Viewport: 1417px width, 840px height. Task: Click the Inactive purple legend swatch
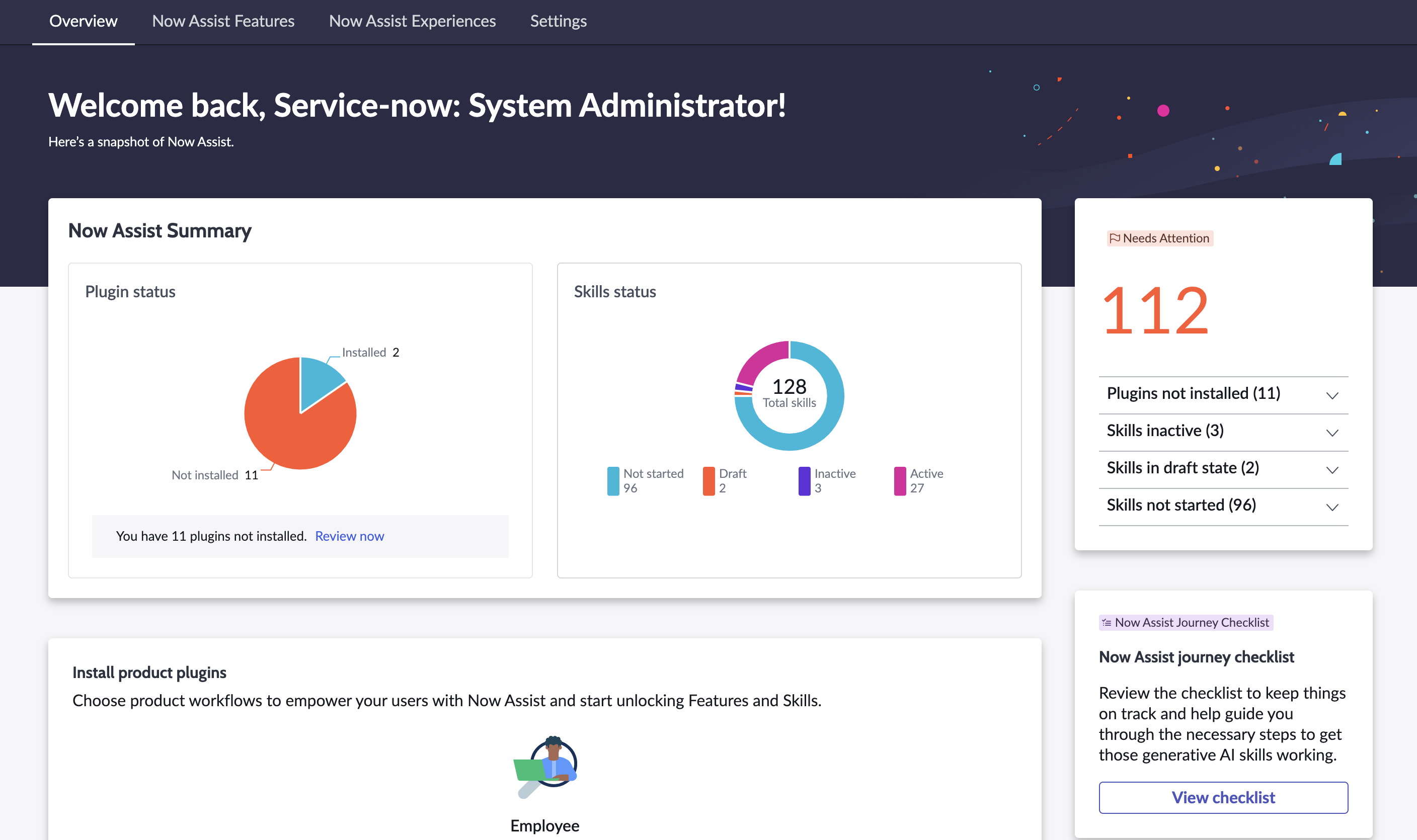click(x=805, y=481)
